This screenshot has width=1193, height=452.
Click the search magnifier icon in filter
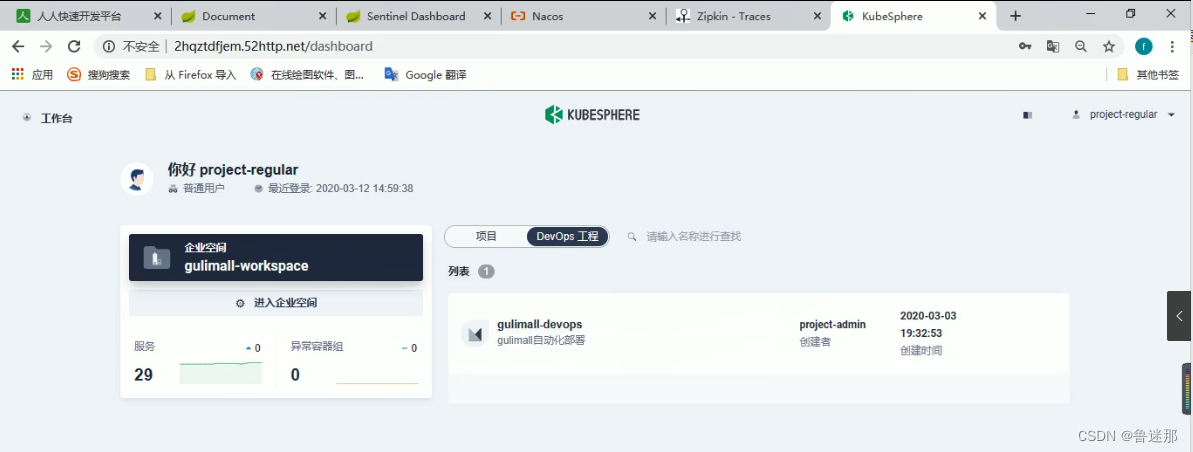[x=631, y=237]
